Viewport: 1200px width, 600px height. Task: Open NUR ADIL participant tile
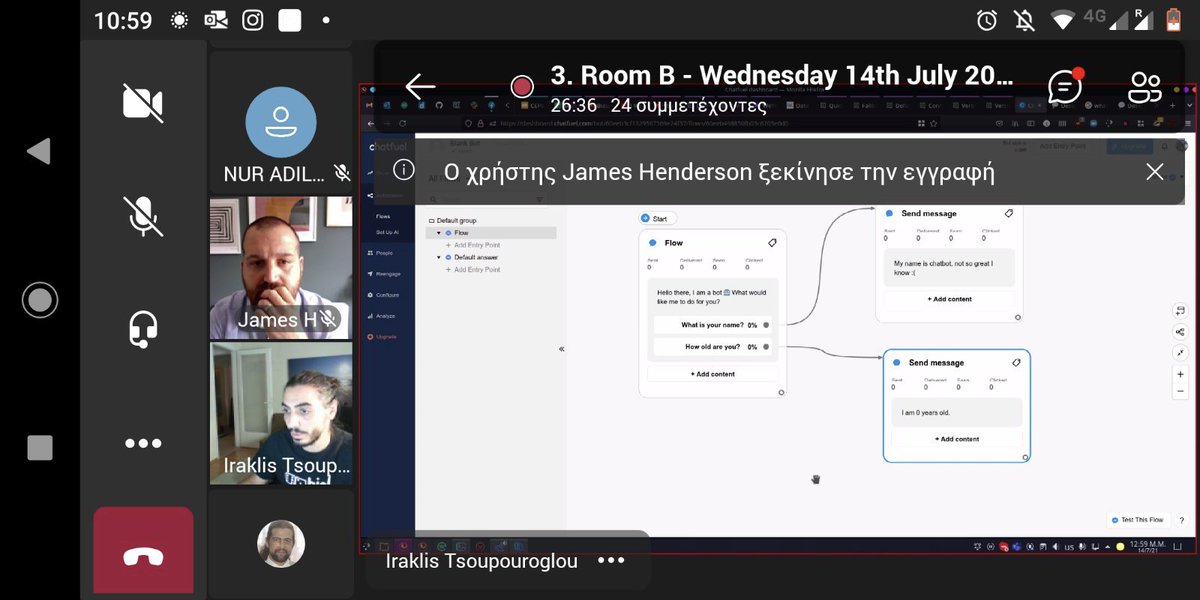281,122
